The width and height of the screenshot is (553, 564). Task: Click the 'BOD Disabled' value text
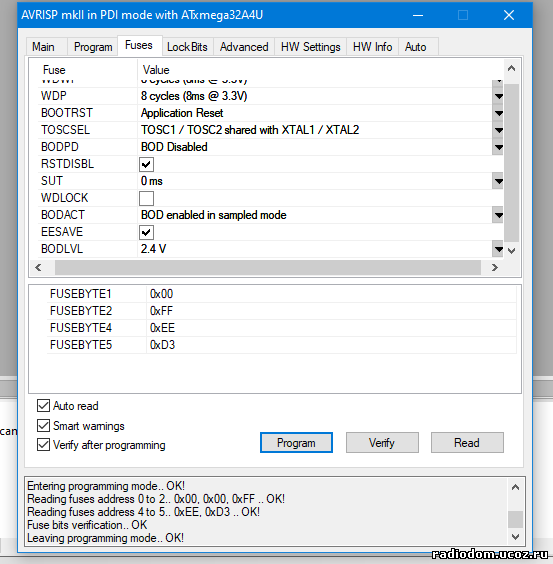174,147
